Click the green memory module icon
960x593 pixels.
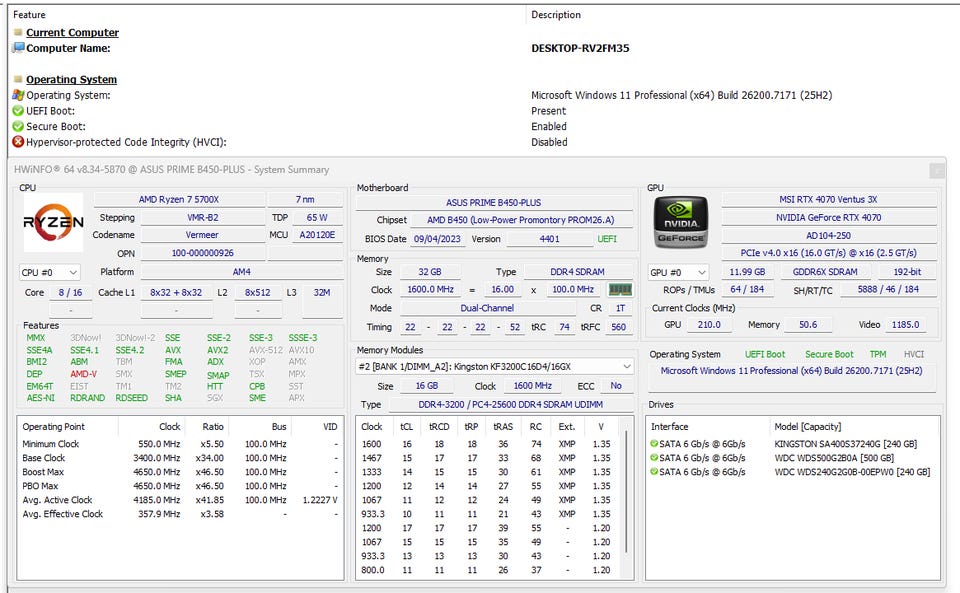(x=620, y=290)
